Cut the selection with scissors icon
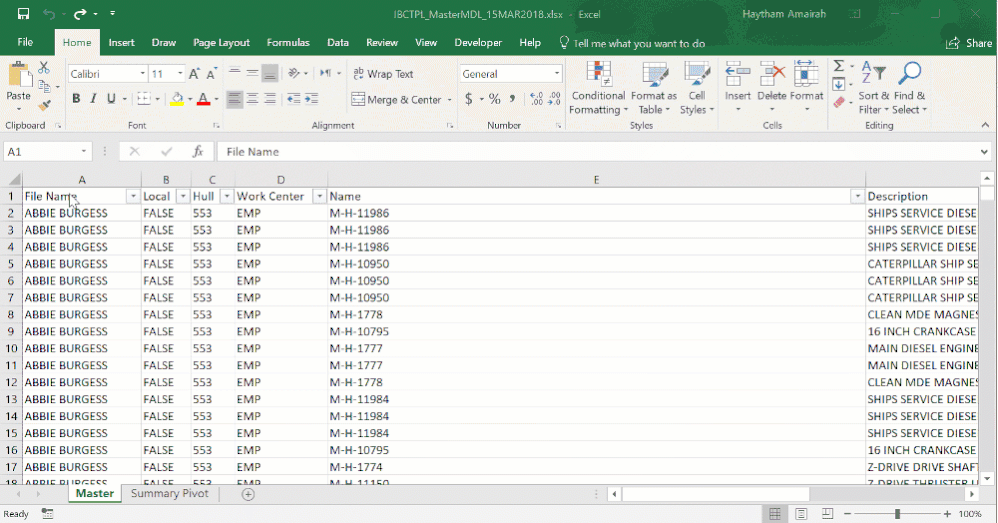This screenshot has height=523, width=998. click(44, 67)
